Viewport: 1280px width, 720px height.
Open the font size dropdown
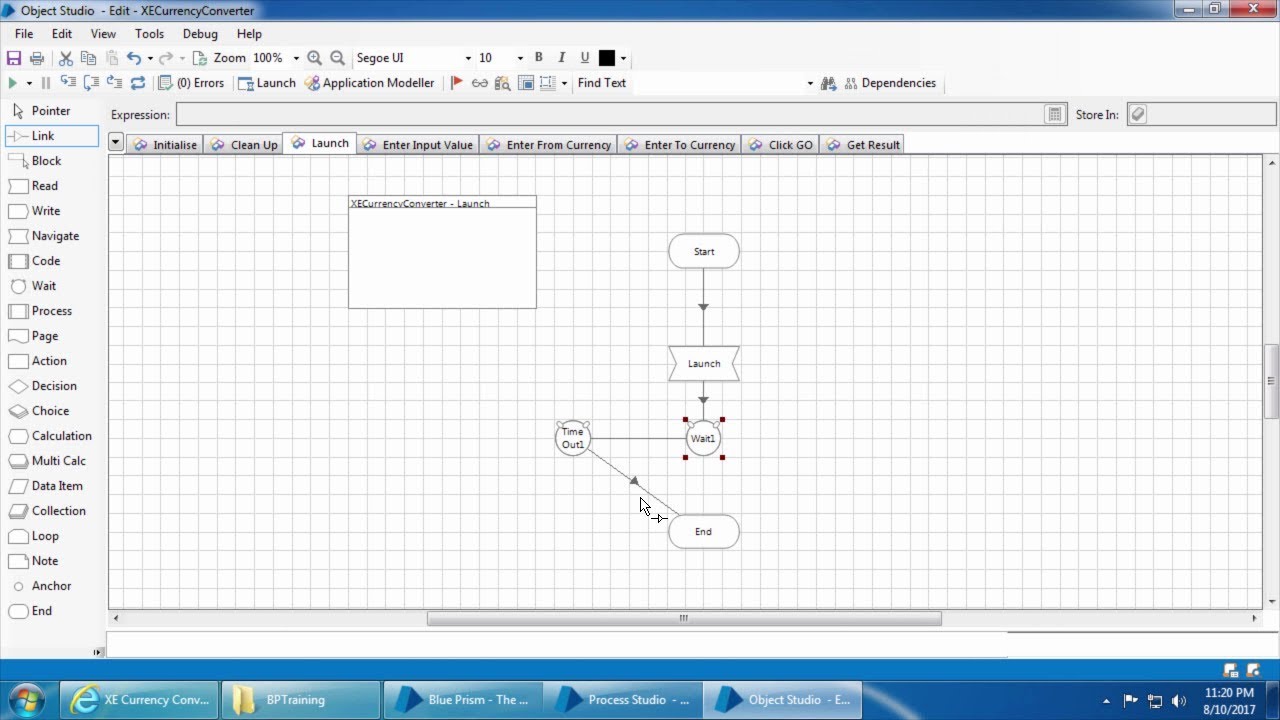coord(520,58)
